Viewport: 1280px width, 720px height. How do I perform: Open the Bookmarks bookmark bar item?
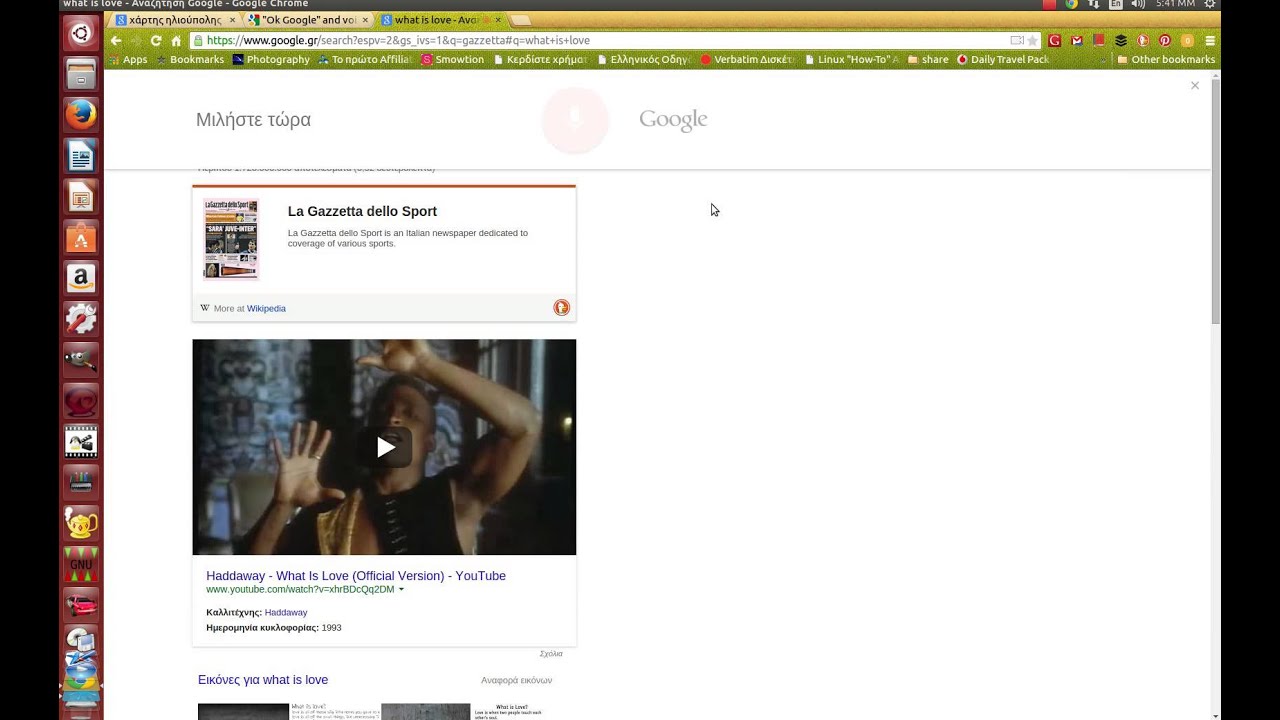(190, 60)
